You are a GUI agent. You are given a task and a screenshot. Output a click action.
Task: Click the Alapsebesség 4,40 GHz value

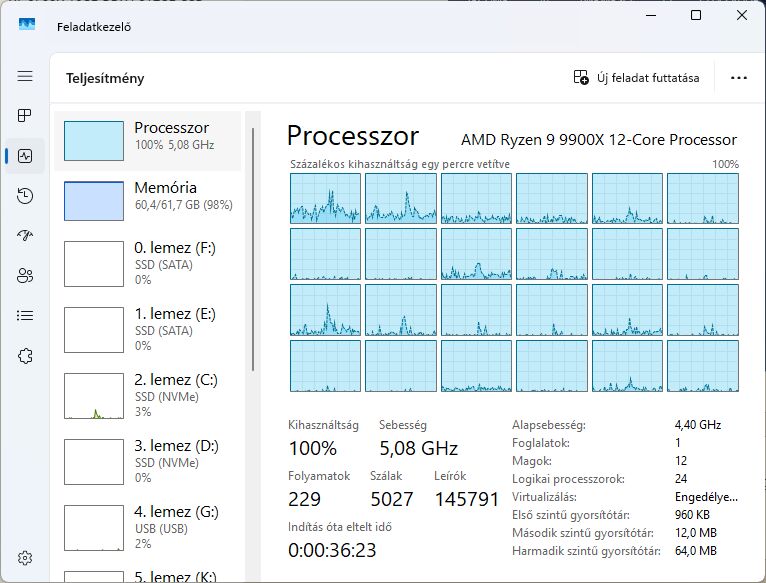pos(698,425)
